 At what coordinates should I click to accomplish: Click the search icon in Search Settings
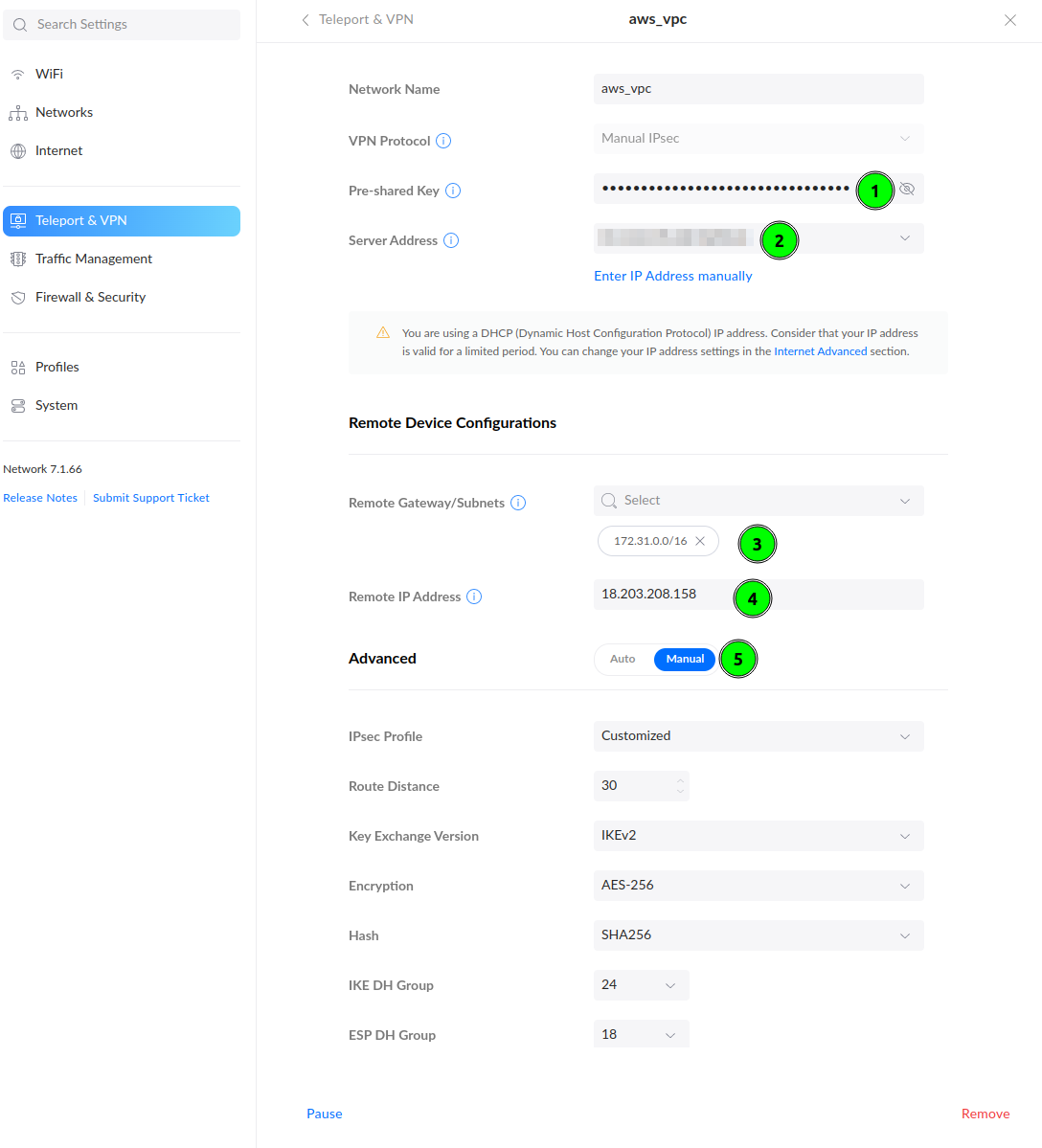pos(20,25)
